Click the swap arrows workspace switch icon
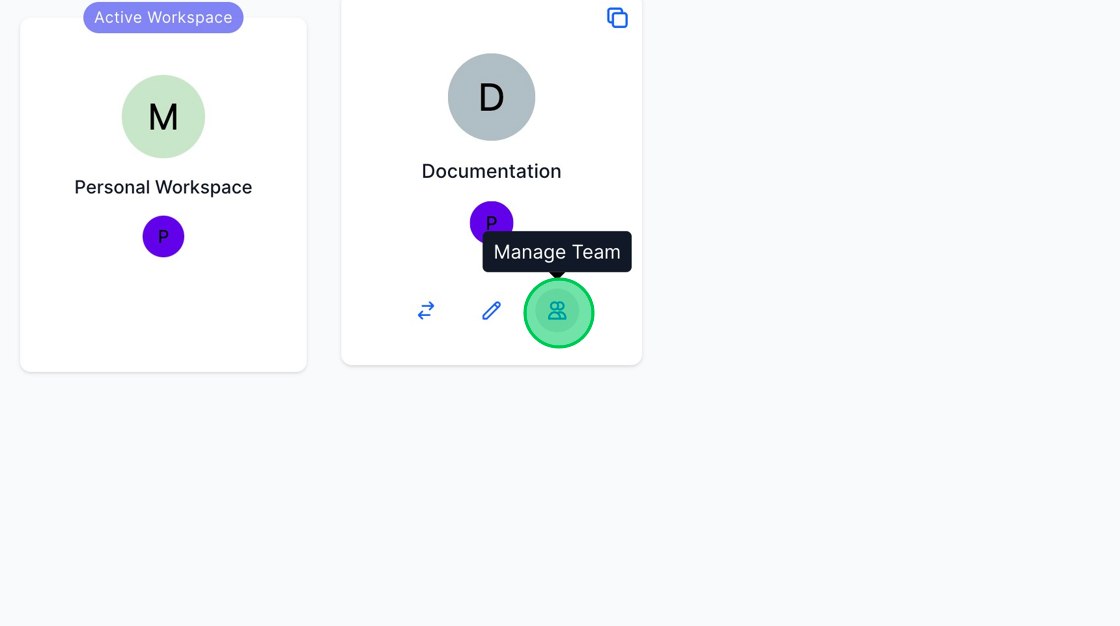 (425, 311)
